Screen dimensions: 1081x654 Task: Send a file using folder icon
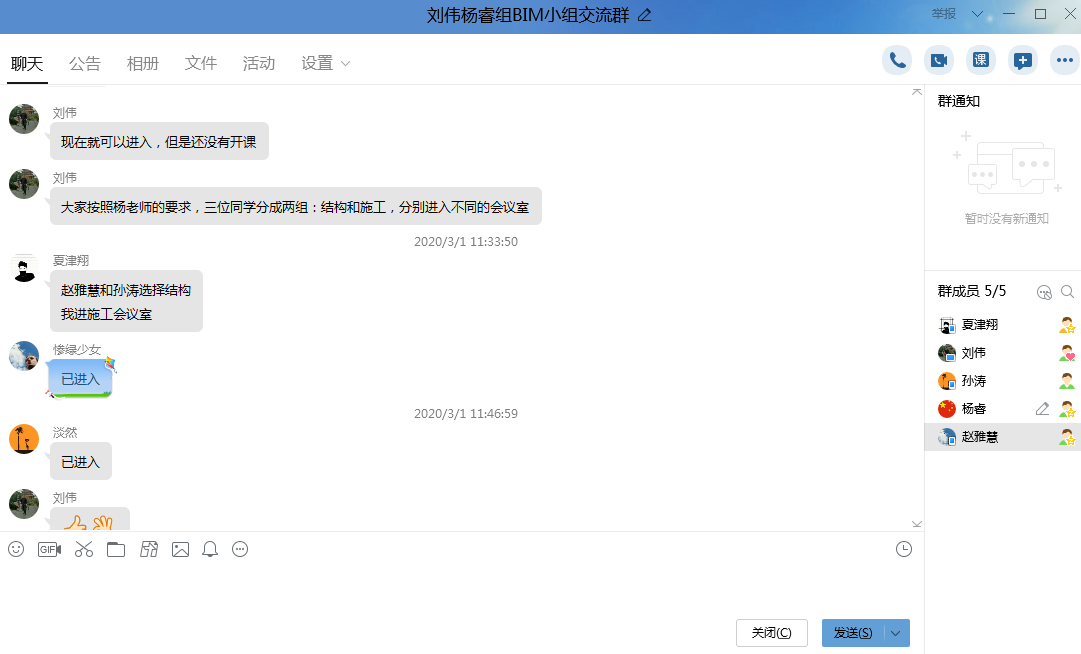116,549
